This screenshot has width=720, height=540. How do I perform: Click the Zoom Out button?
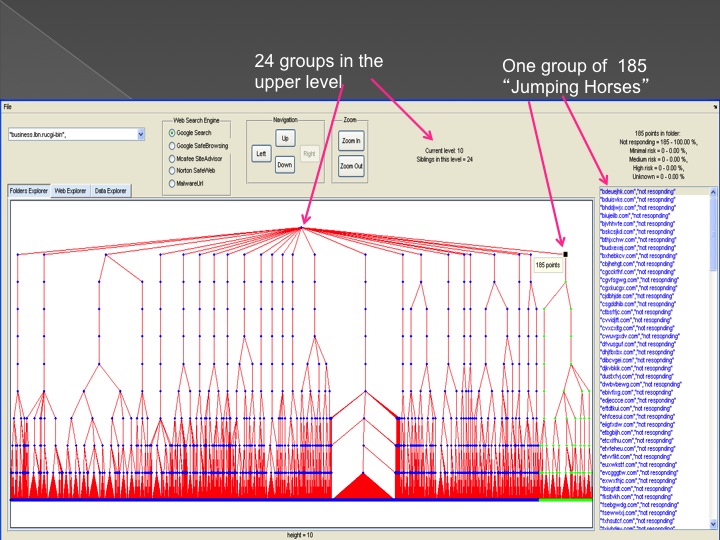pyautogui.click(x=351, y=166)
